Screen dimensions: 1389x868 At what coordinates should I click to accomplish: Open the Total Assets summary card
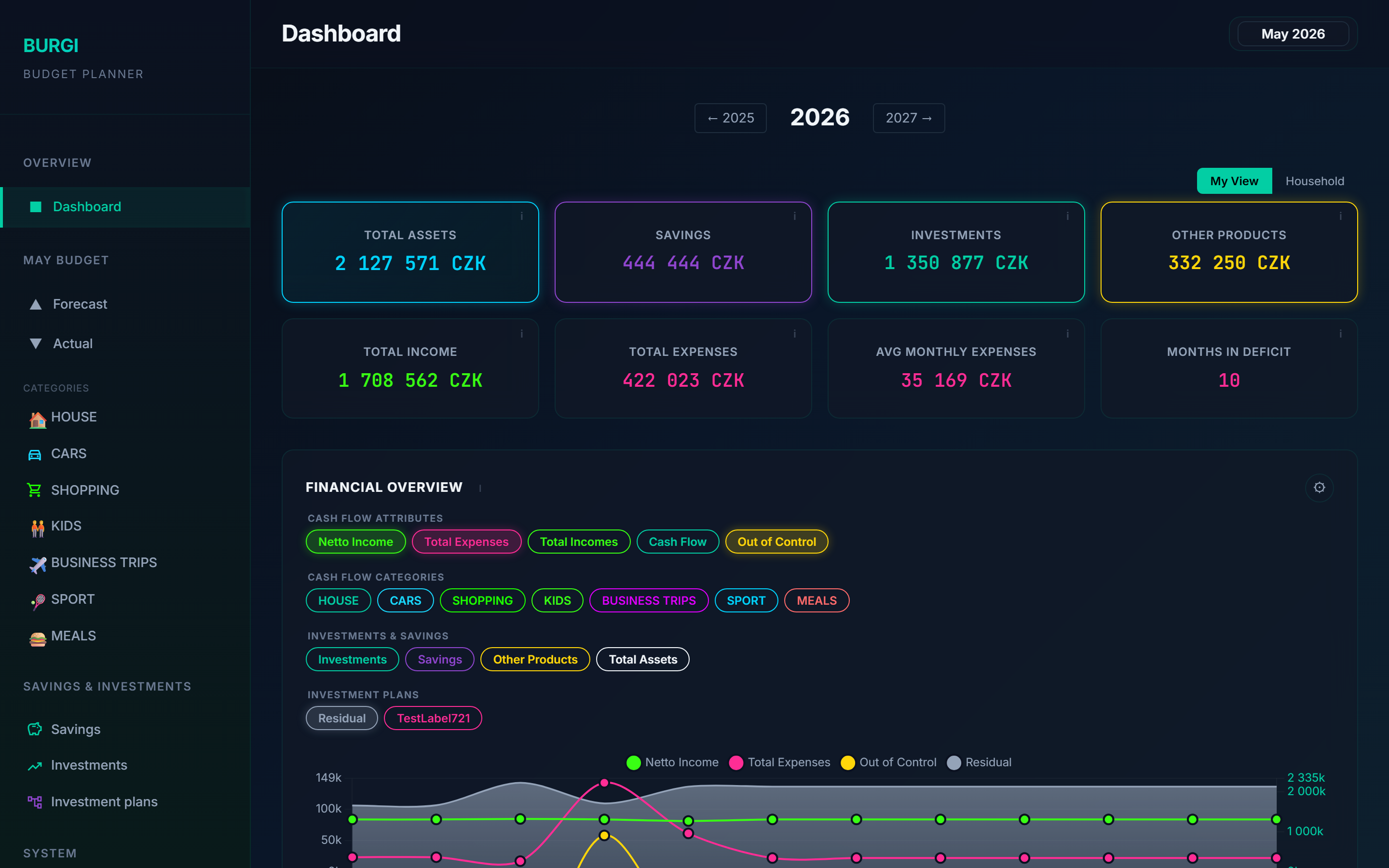[x=410, y=252]
